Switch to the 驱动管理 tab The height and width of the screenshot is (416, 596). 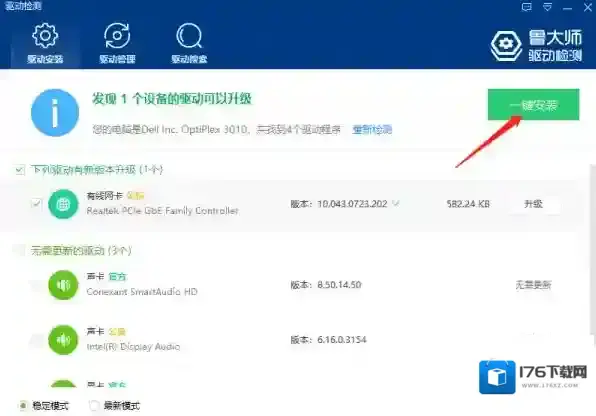(x=117, y=43)
